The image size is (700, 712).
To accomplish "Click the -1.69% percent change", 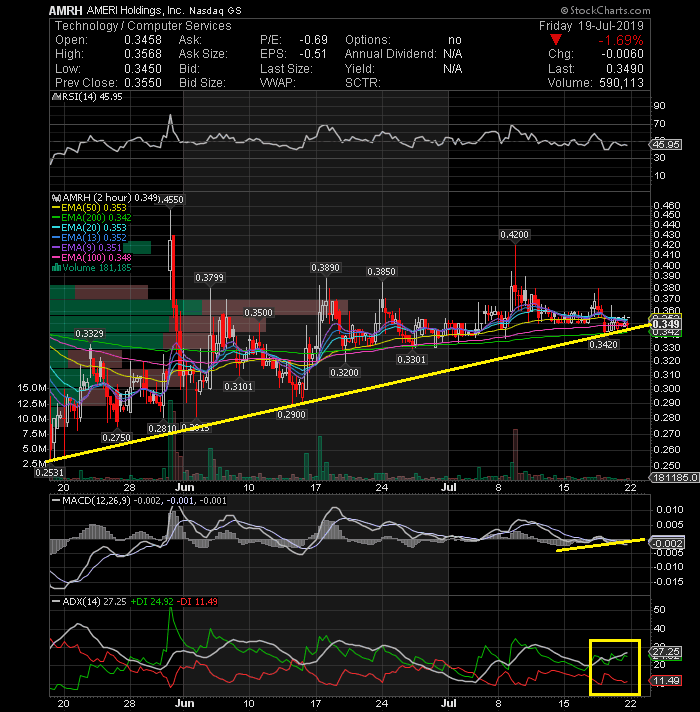I will coord(621,40).
